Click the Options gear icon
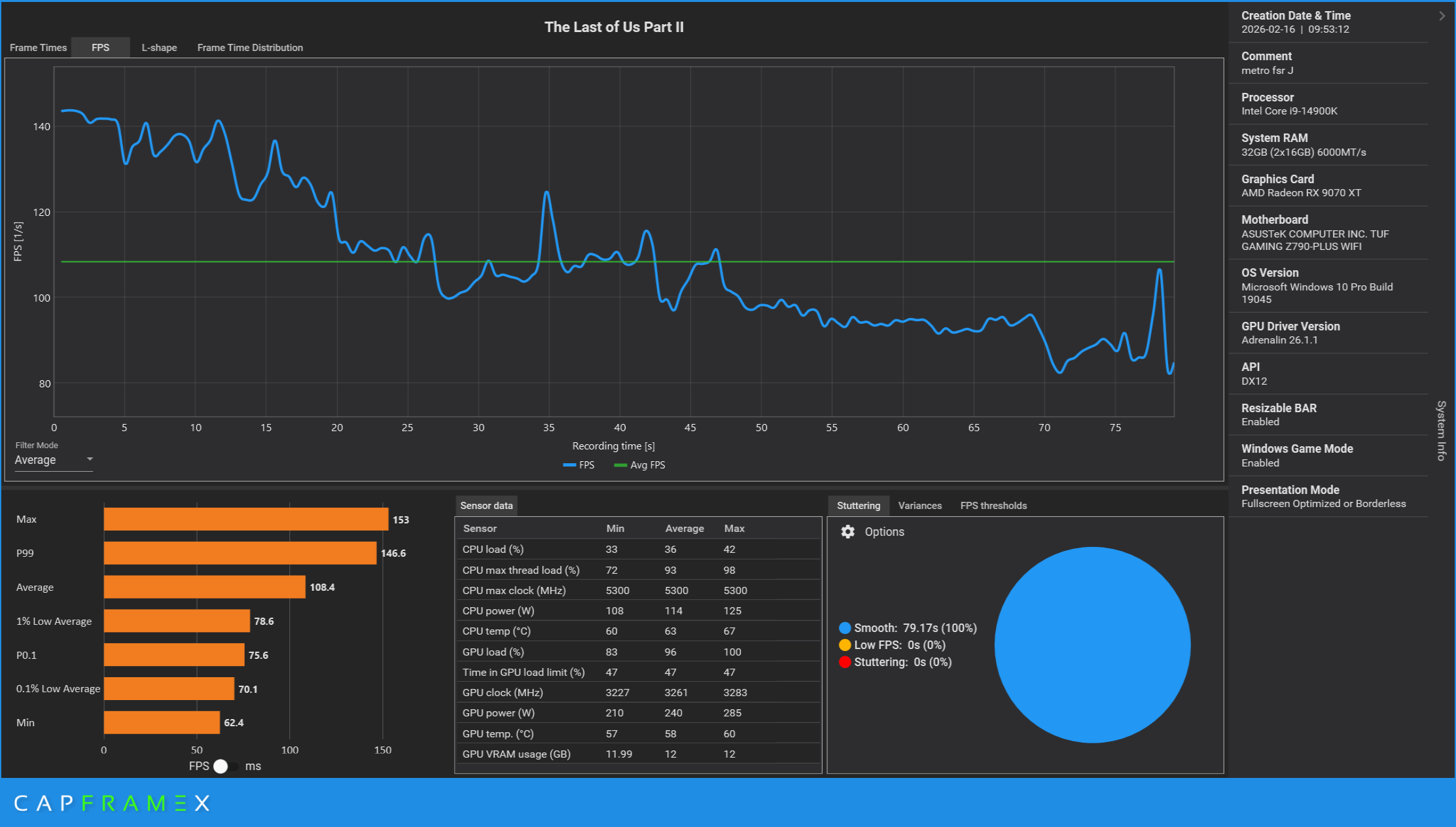 (847, 532)
